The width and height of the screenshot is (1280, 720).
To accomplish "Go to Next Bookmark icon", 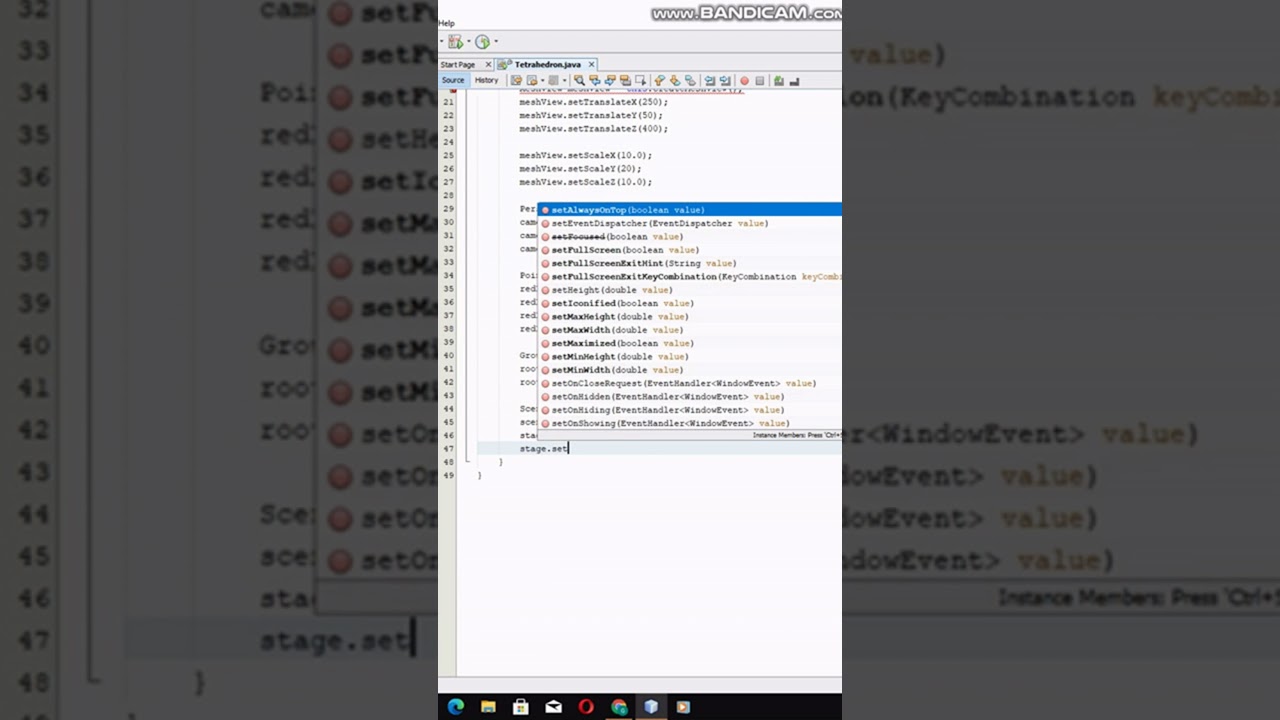I will 675,80.
